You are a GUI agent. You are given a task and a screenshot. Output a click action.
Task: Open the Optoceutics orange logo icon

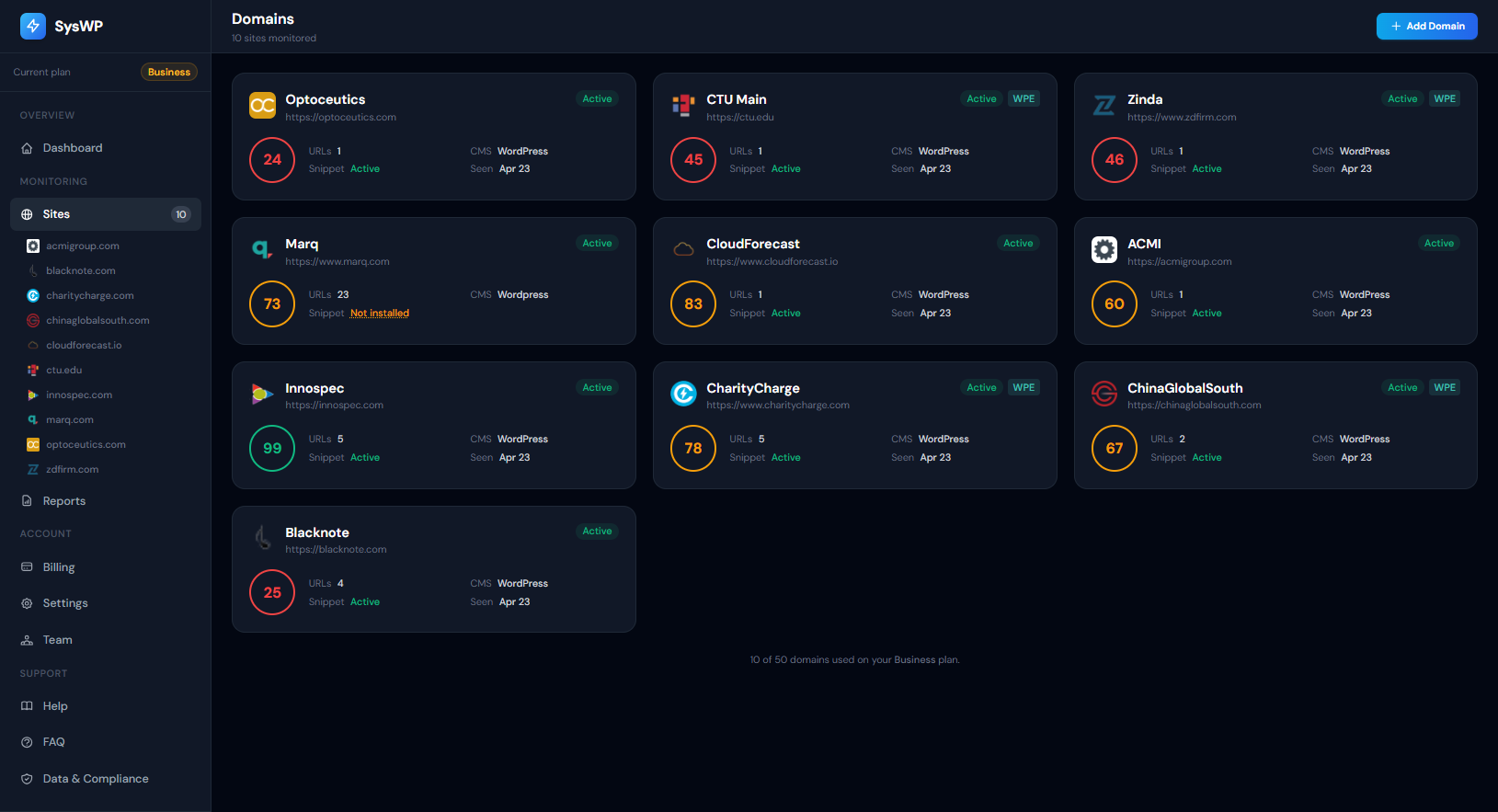(262, 106)
